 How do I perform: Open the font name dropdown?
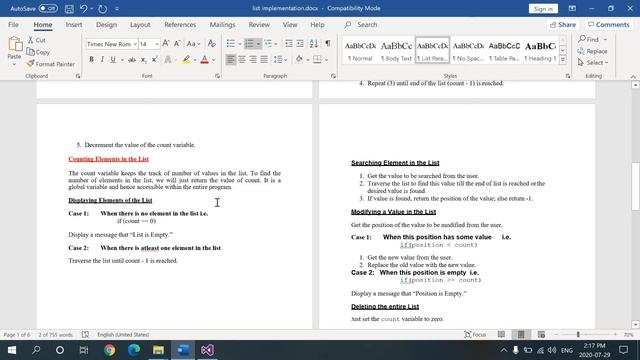[135, 44]
